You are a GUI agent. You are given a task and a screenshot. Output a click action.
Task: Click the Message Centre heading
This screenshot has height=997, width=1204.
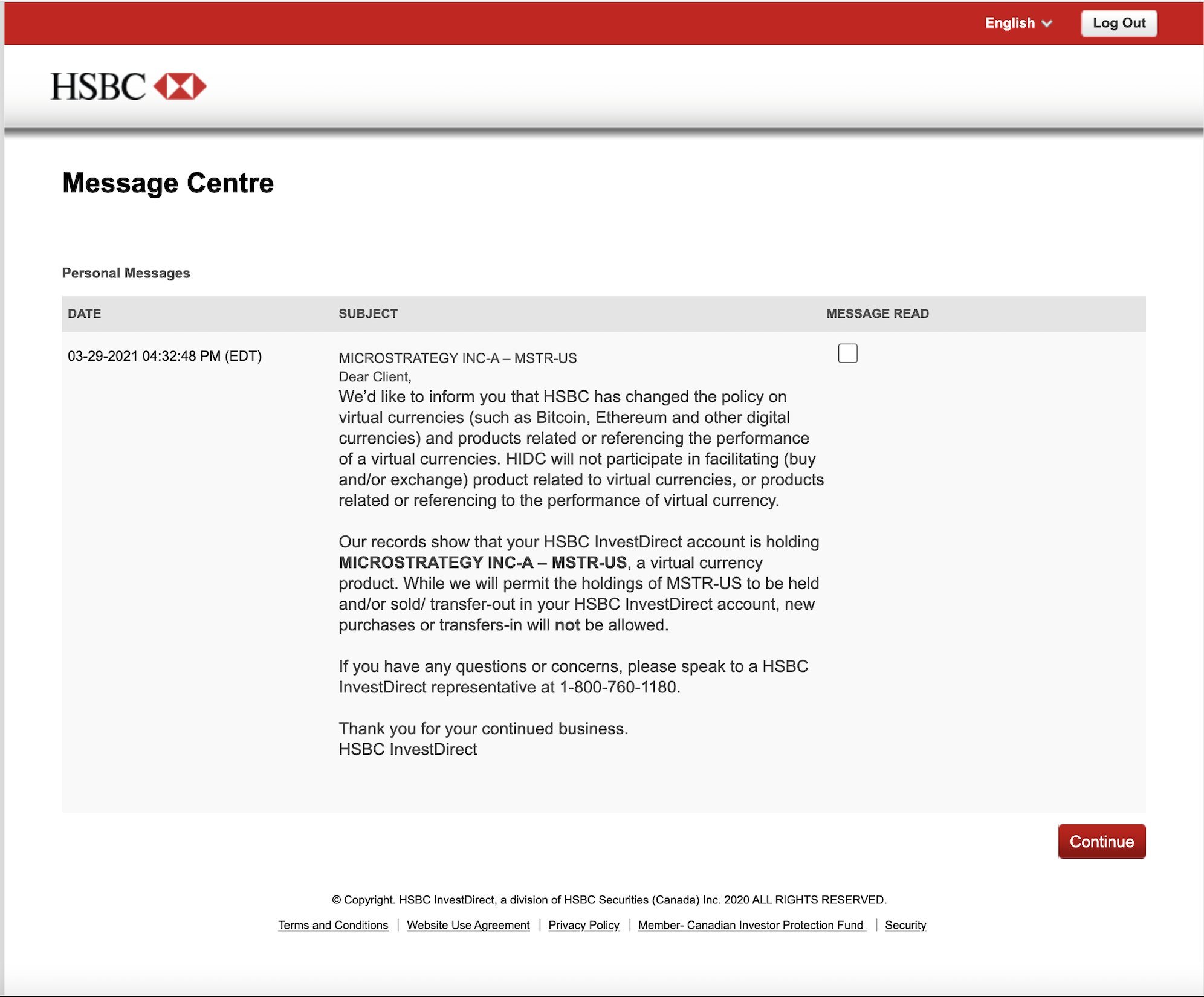(168, 182)
